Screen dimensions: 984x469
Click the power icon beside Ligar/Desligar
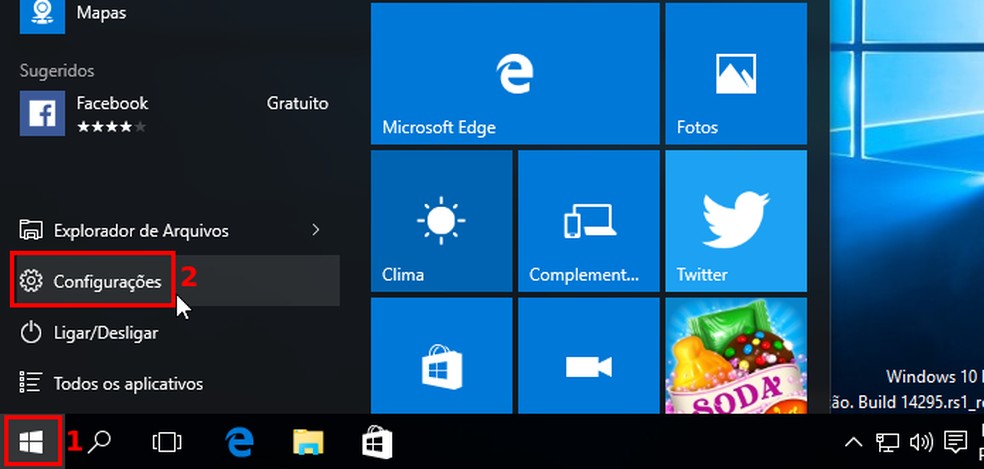[31, 332]
